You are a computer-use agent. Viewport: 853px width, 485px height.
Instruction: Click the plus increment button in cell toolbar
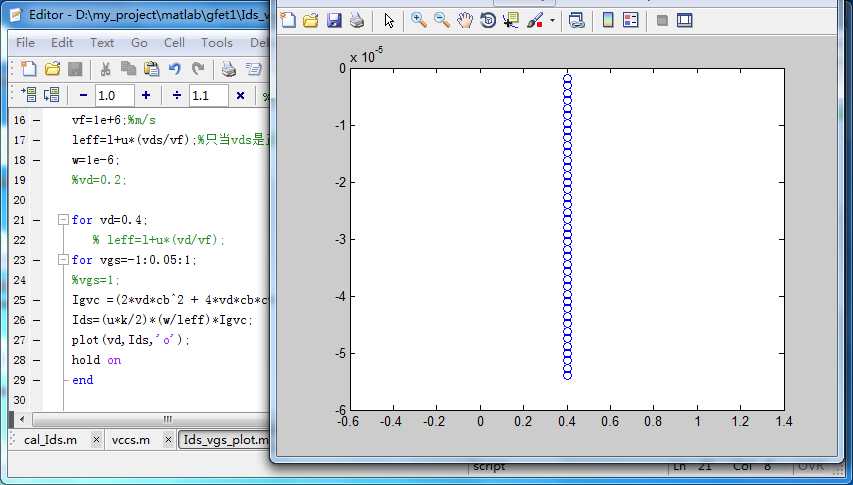[x=146, y=95]
